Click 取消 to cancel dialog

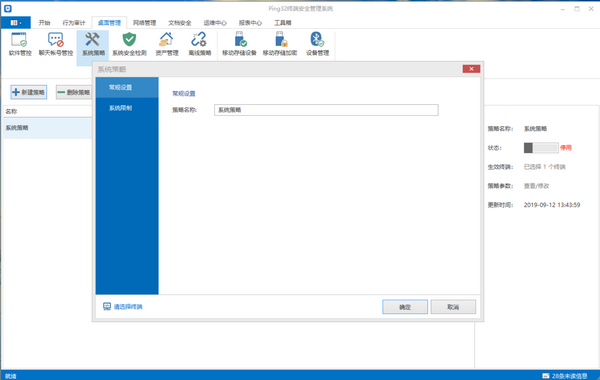coord(453,307)
